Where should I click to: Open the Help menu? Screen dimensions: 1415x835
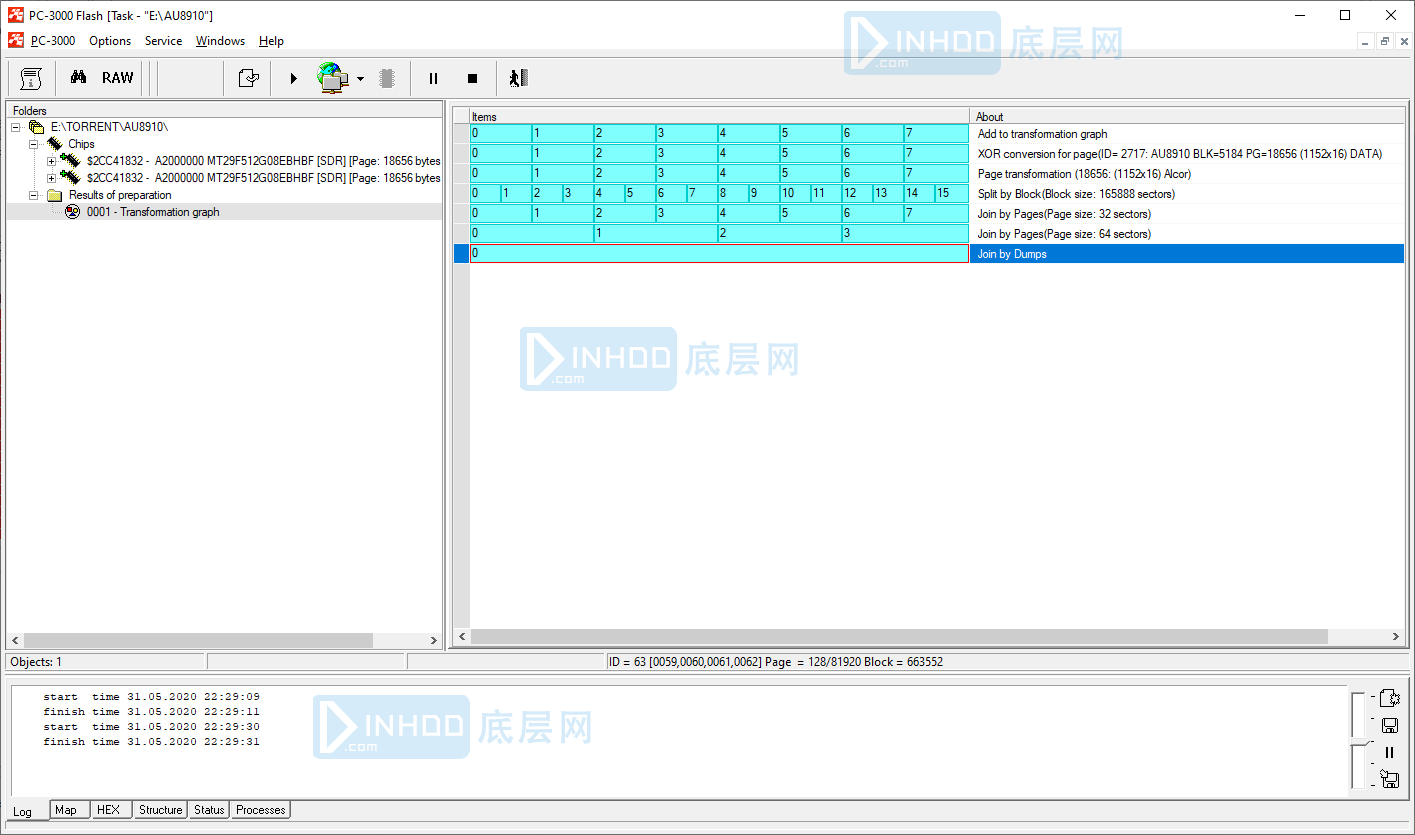pos(271,41)
